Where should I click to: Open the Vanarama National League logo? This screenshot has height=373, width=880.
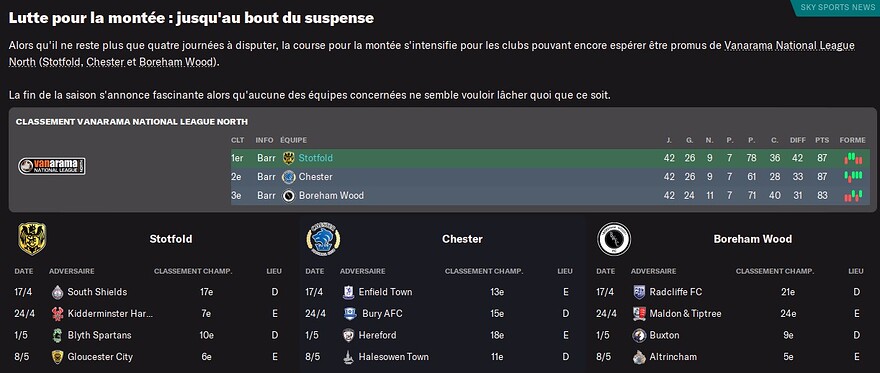tap(52, 166)
